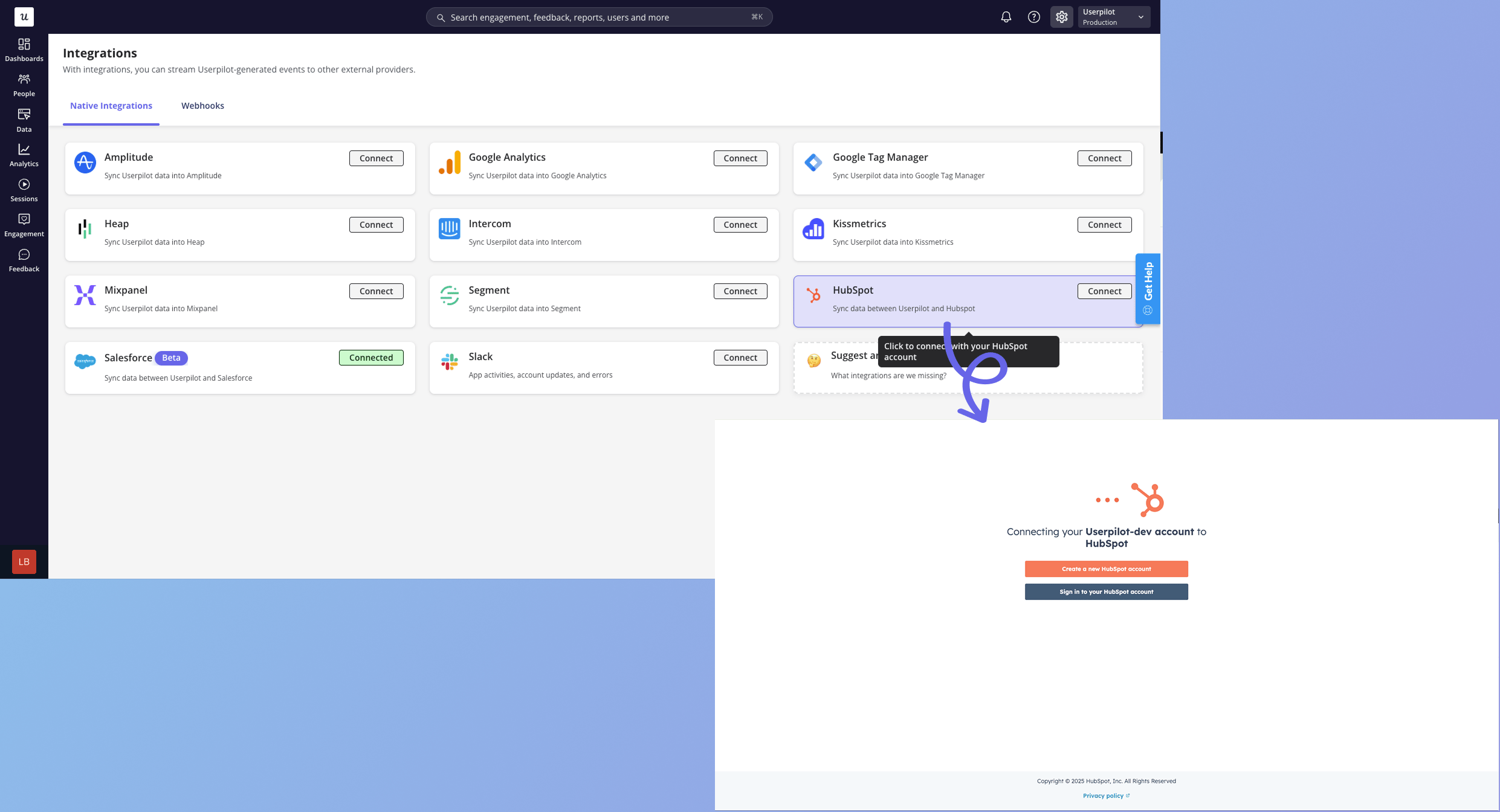This screenshot has height=812, width=1500.
Task: Connect the Intercom integration
Action: [x=740, y=225]
